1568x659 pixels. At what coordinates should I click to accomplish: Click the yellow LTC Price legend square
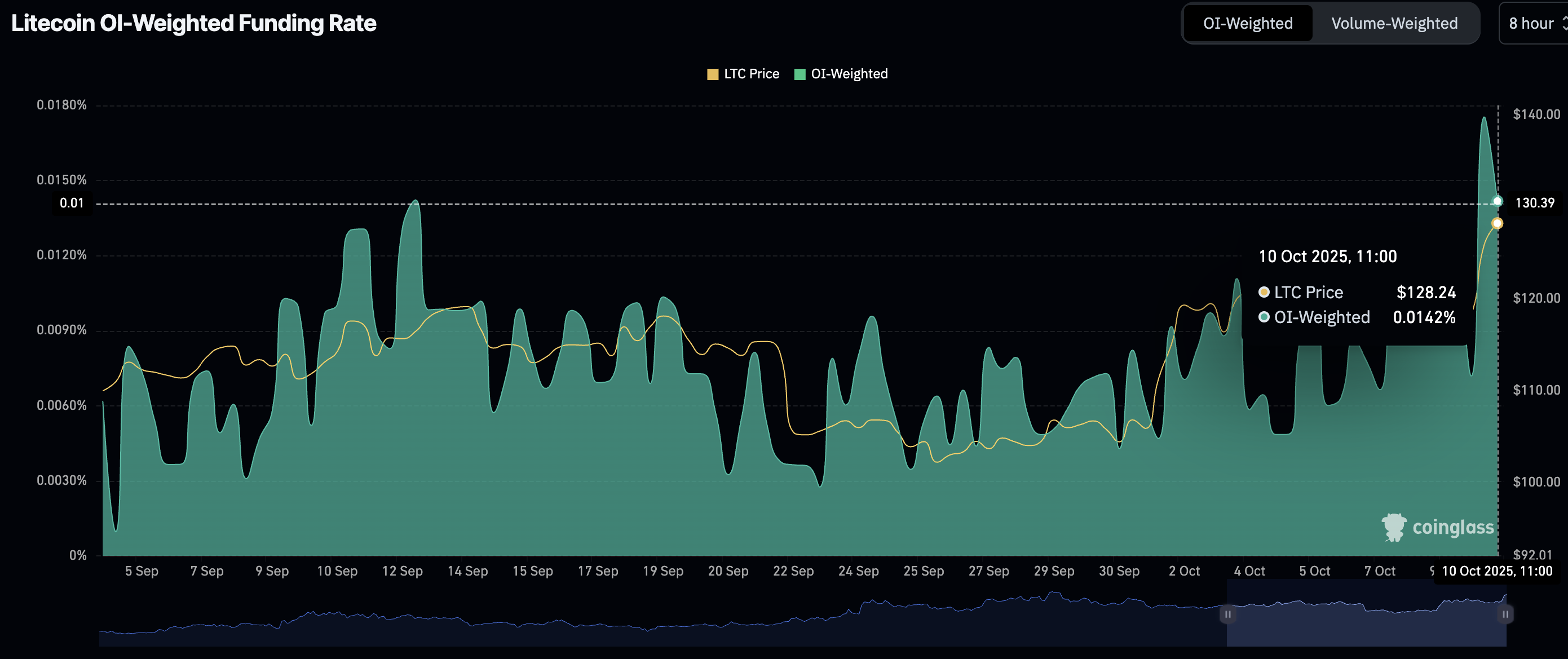(712, 74)
